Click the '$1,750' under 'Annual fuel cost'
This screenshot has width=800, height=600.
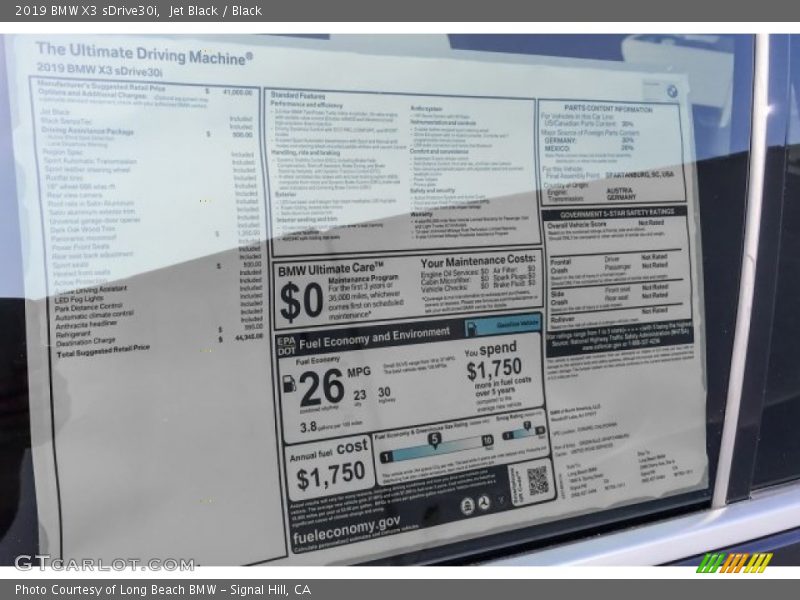pos(331,476)
